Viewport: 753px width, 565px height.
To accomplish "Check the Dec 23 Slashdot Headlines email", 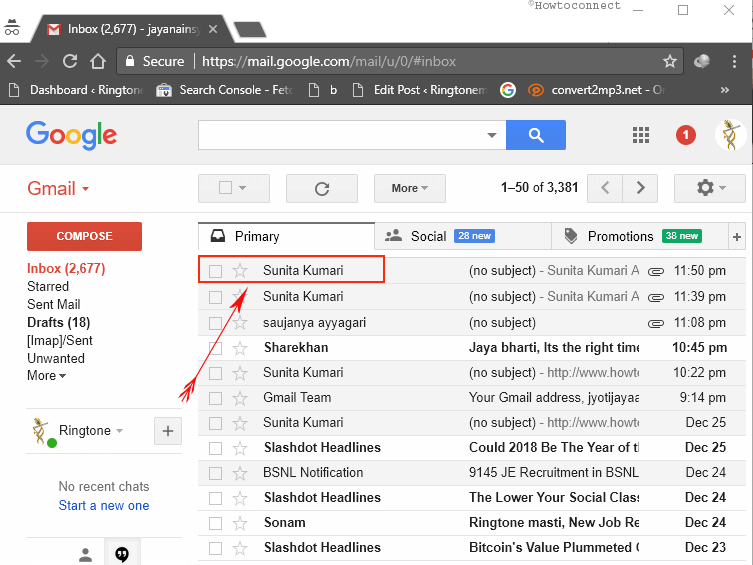I will point(215,548).
